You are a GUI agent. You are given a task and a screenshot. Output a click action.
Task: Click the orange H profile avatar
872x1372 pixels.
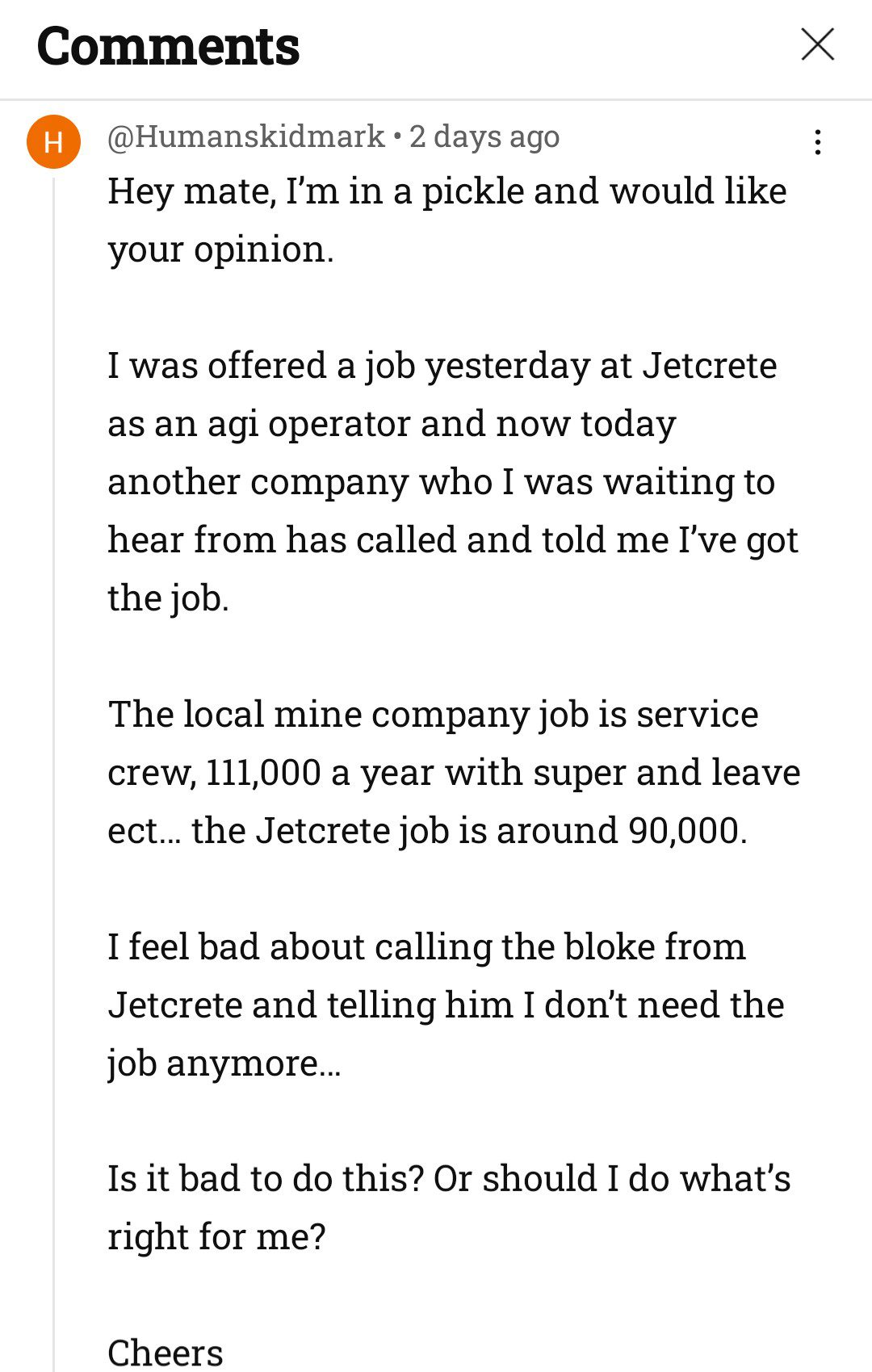click(53, 141)
